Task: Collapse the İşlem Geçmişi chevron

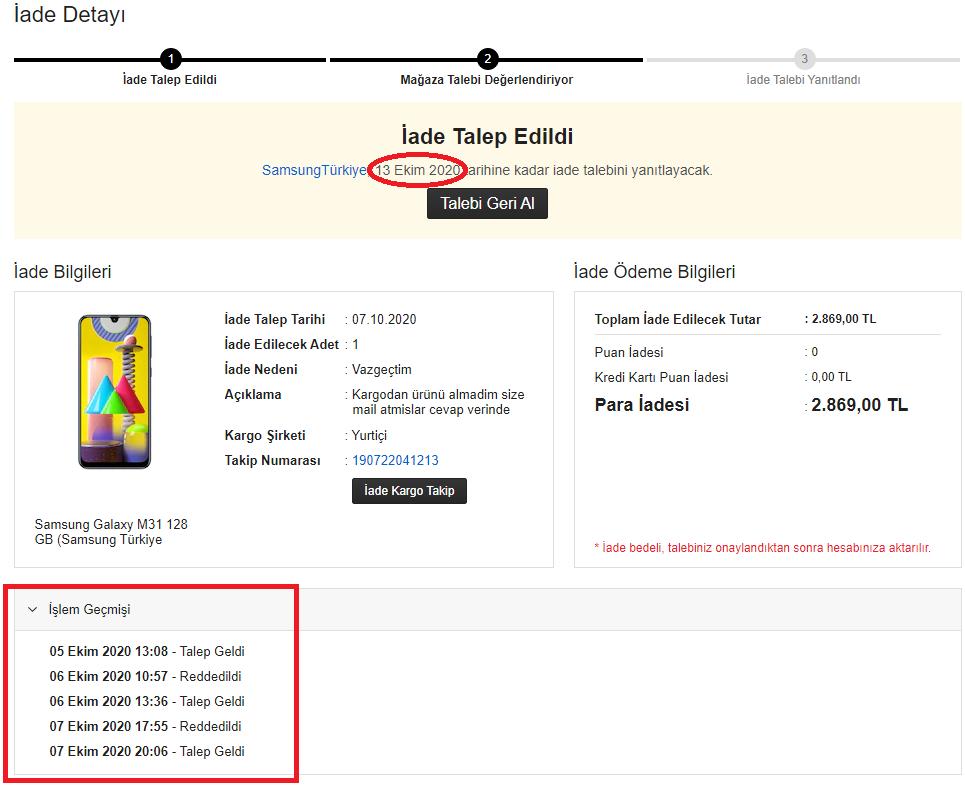Action: click(33, 609)
